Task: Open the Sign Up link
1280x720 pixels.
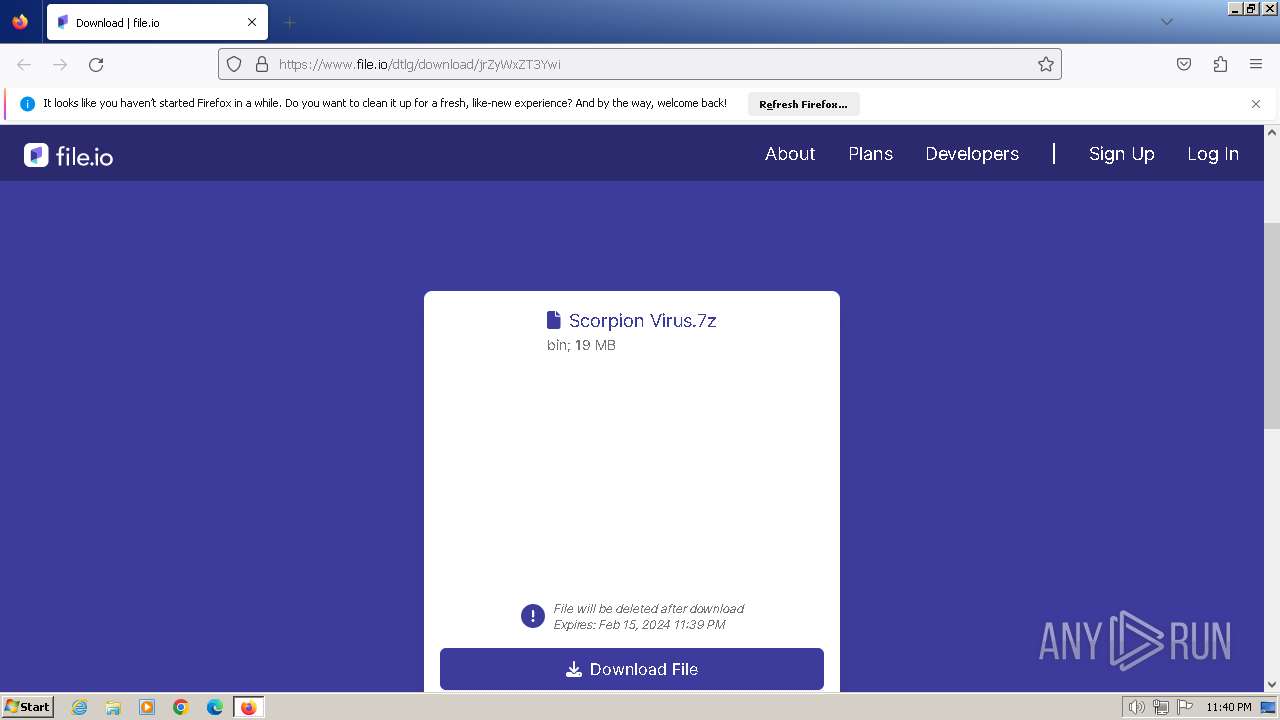Action: [1122, 154]
